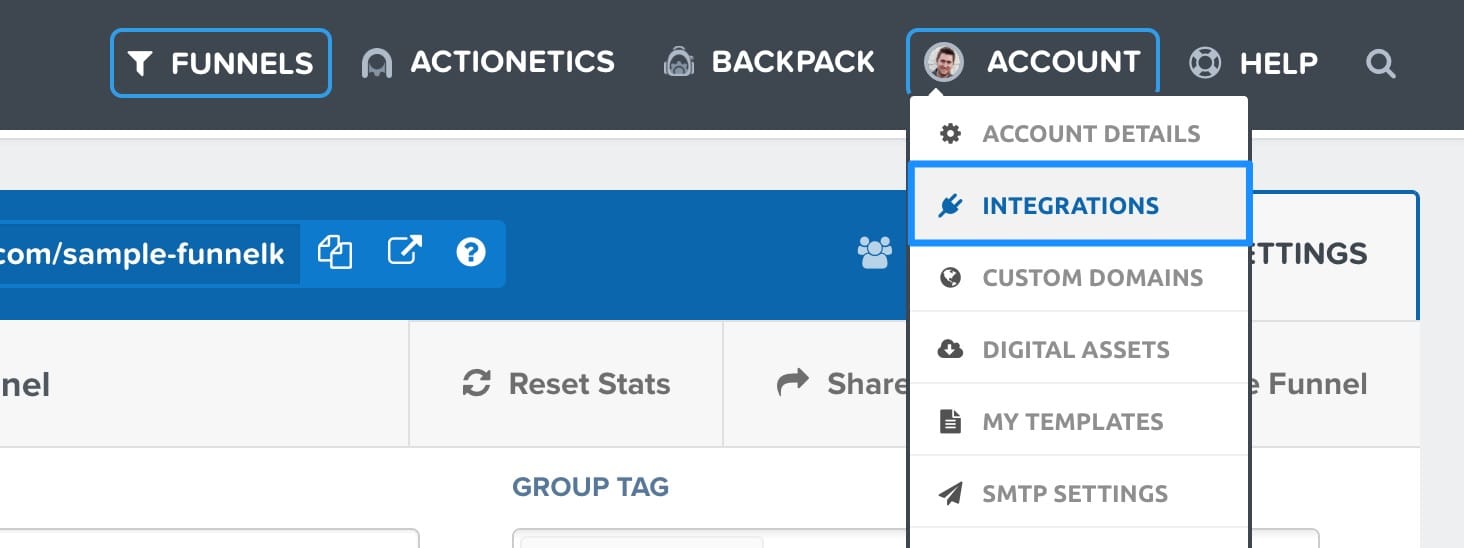This screenshot has height=548, width=1464.
Task: Click the Integrations plug icon
Action: point(950,205)
